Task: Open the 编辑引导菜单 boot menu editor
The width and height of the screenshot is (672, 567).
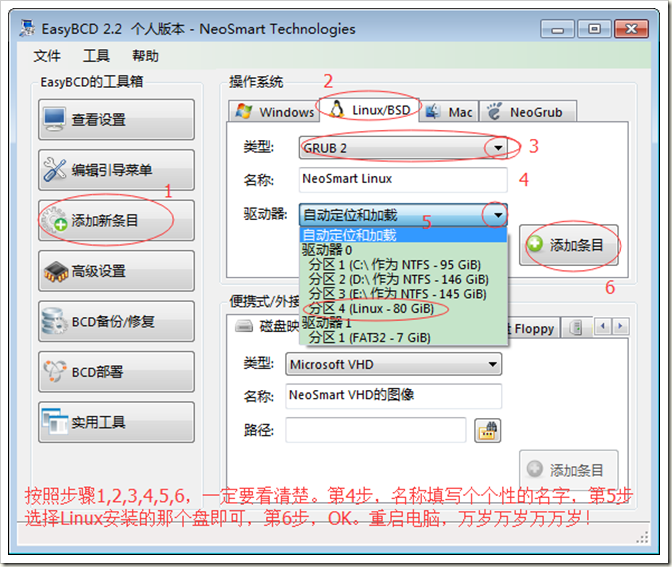Action: tap(116, 170)
